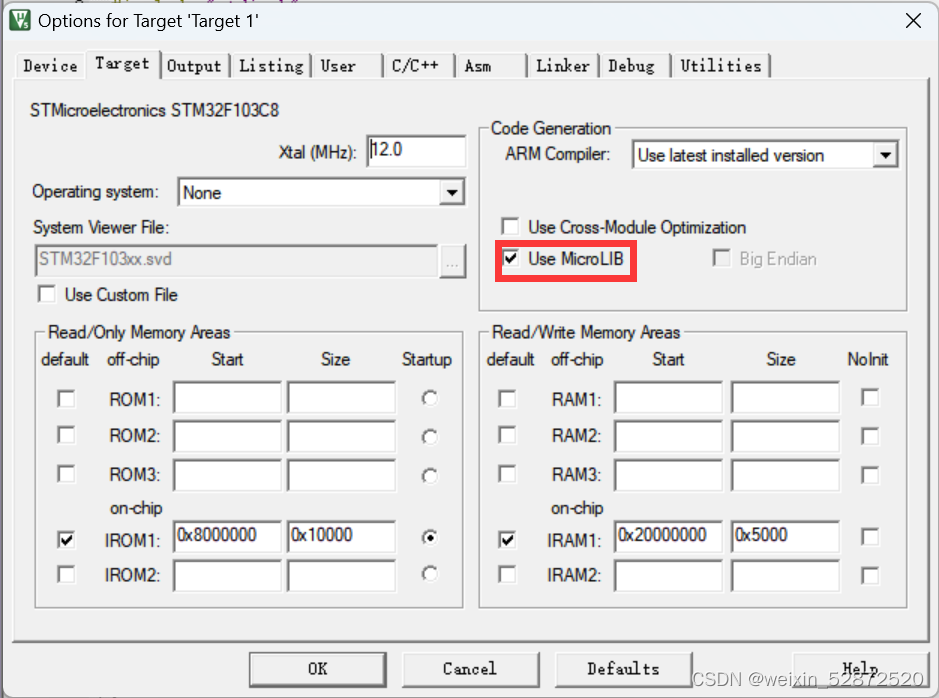Confirm settings with the OK button
Screen dimensions: 939x698
coord(318,669)
